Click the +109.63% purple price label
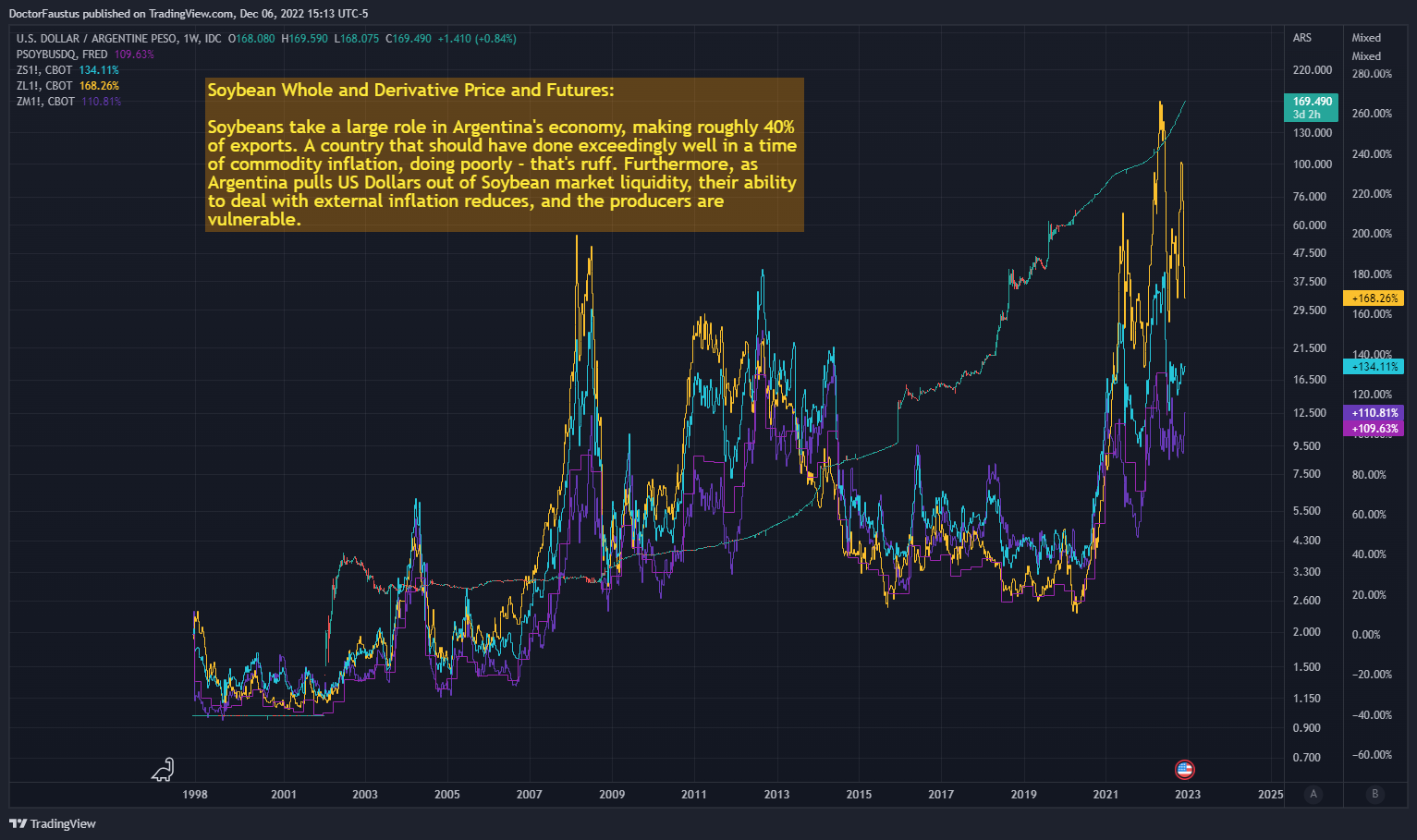The image size is (1417, 840). click(1374, 429)
